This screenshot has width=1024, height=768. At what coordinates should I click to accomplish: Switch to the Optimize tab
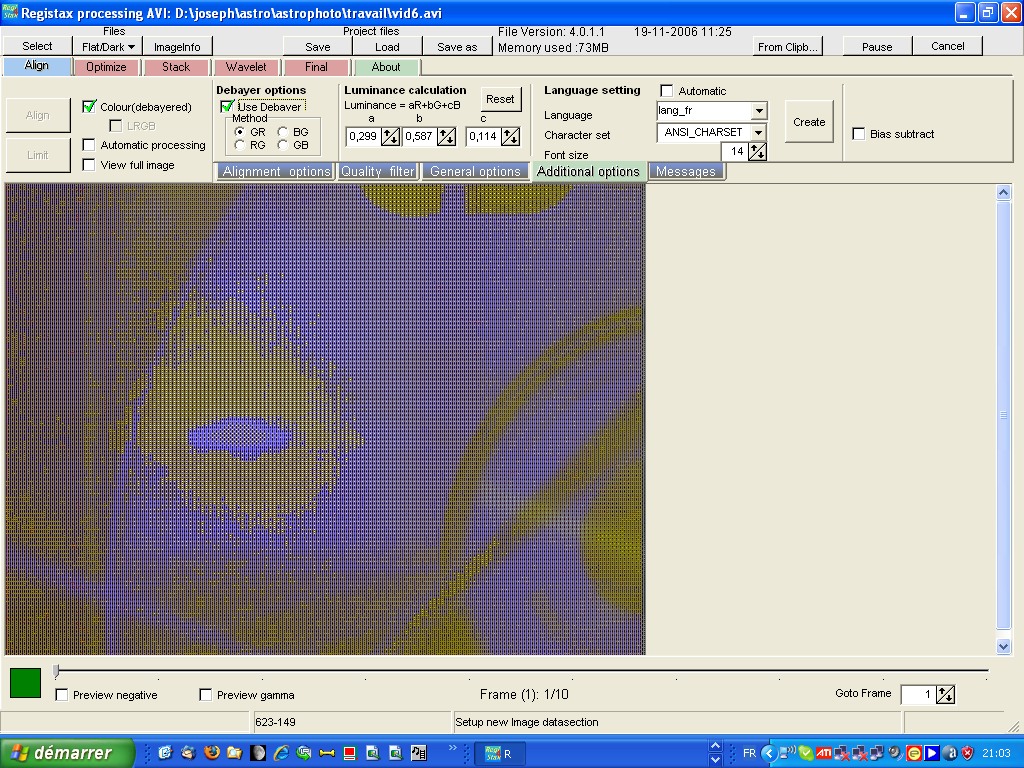tap(106, 67)
